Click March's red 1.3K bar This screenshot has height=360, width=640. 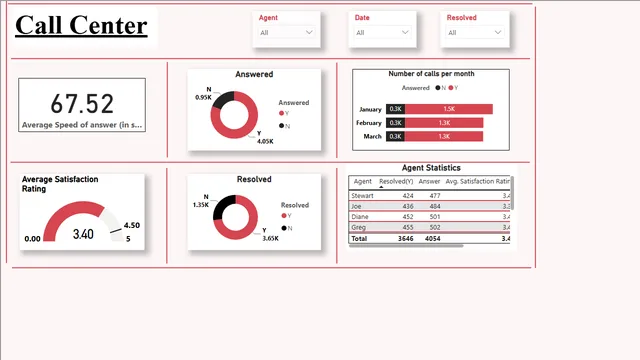444,136
